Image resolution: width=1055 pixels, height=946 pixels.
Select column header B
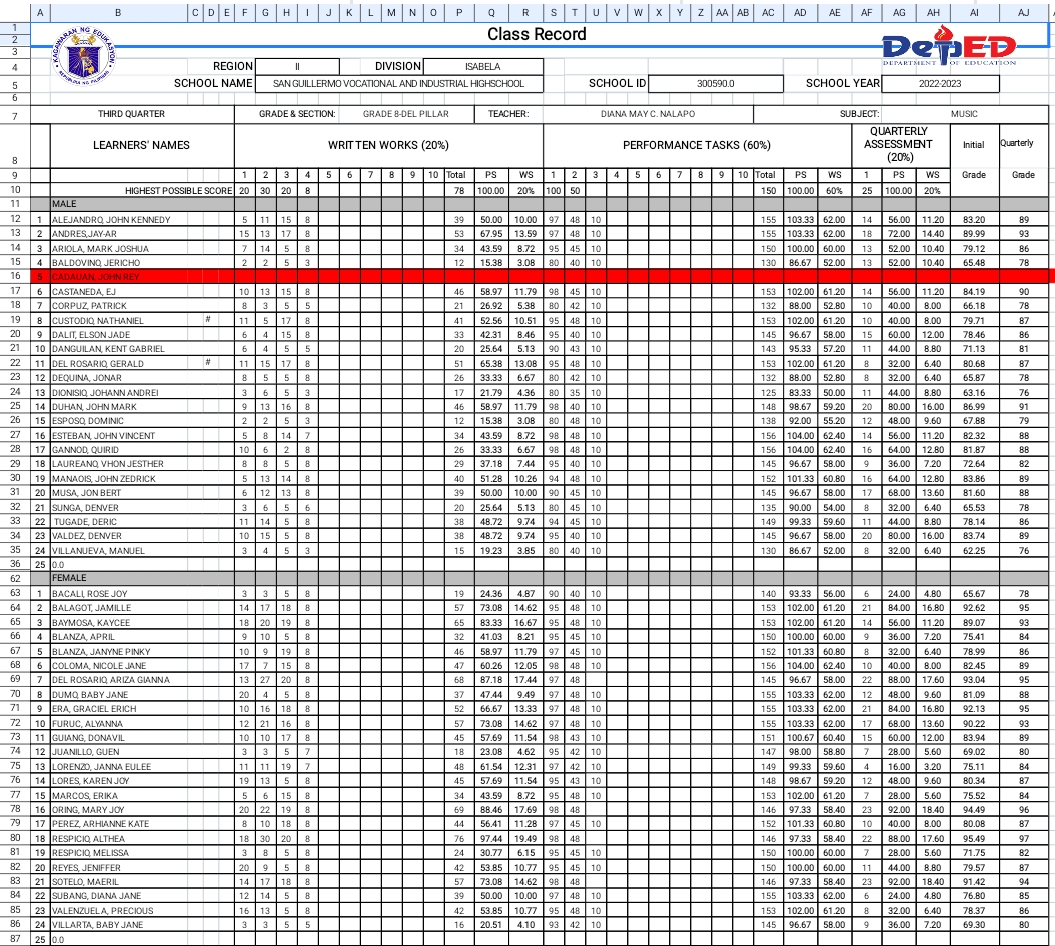[118, 12]
